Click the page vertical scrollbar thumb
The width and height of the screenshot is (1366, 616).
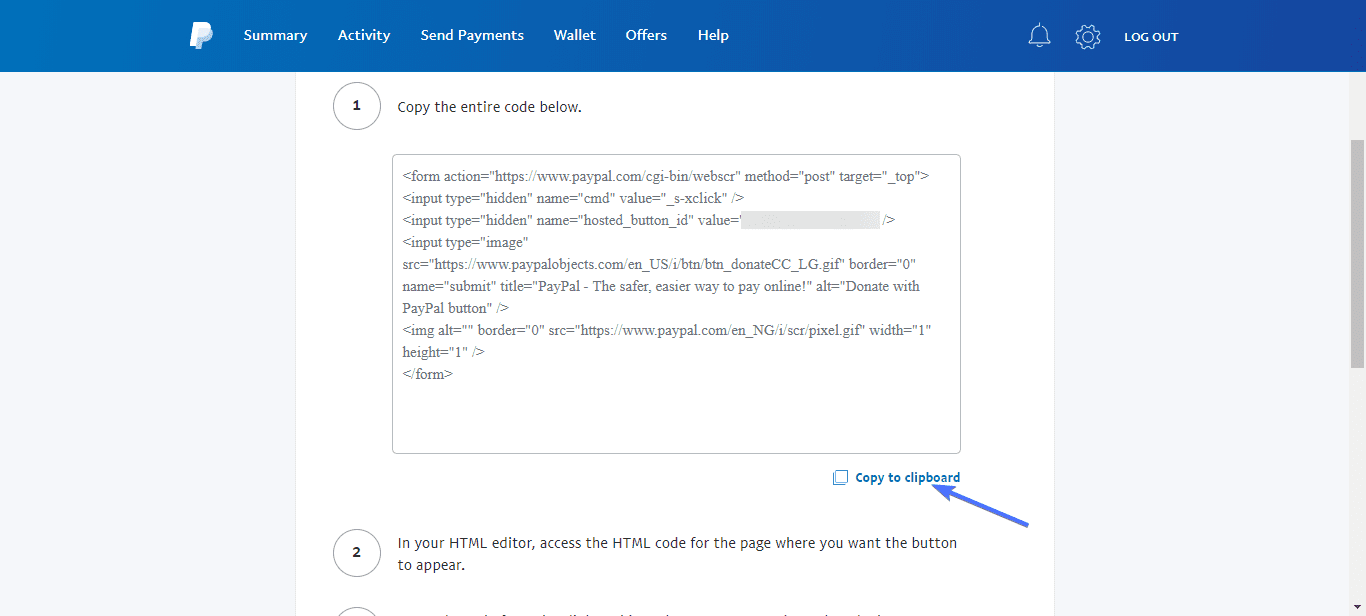click(x=1357, y=255)
